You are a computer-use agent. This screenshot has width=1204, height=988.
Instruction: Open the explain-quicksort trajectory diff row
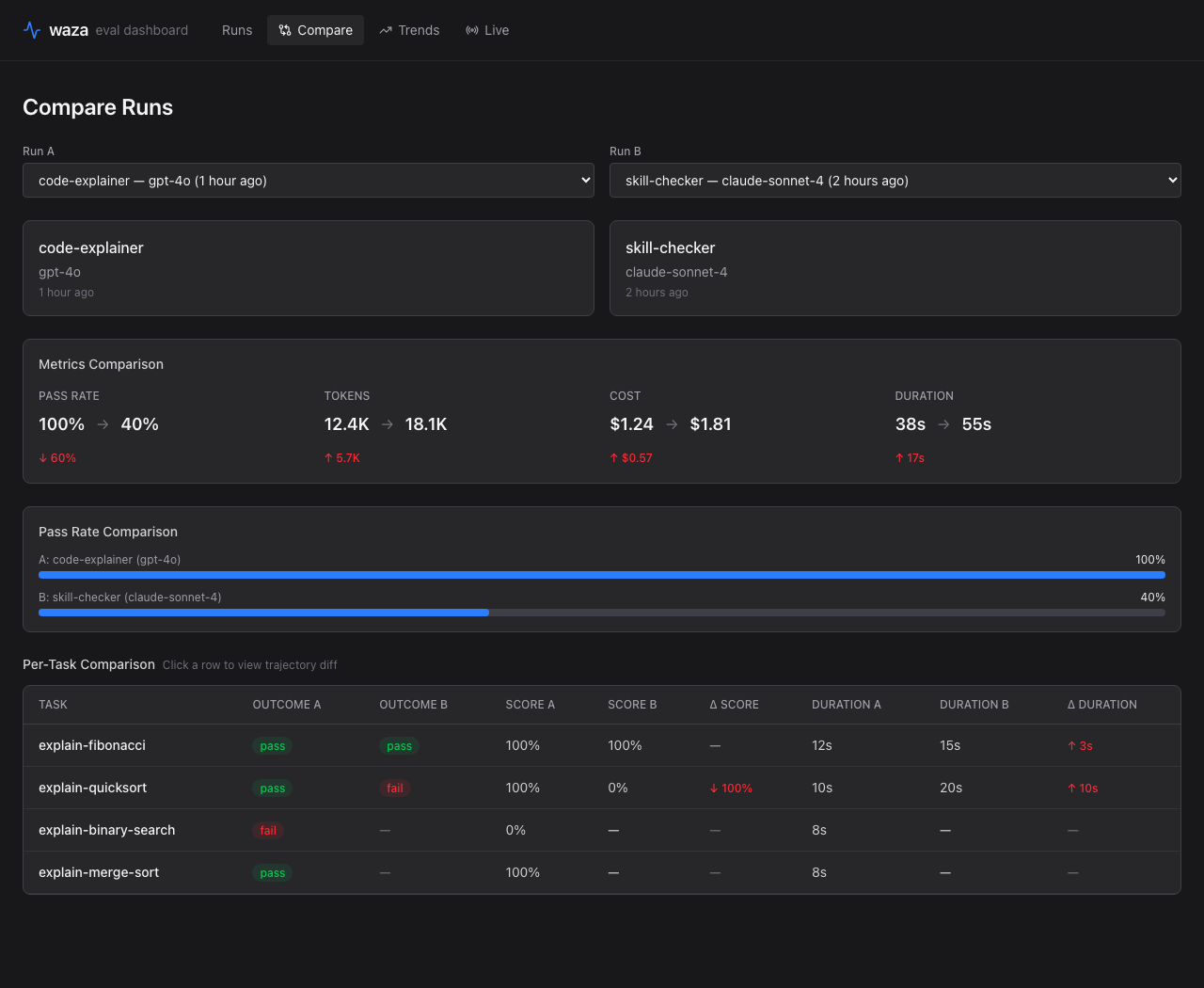pos(92,788)
